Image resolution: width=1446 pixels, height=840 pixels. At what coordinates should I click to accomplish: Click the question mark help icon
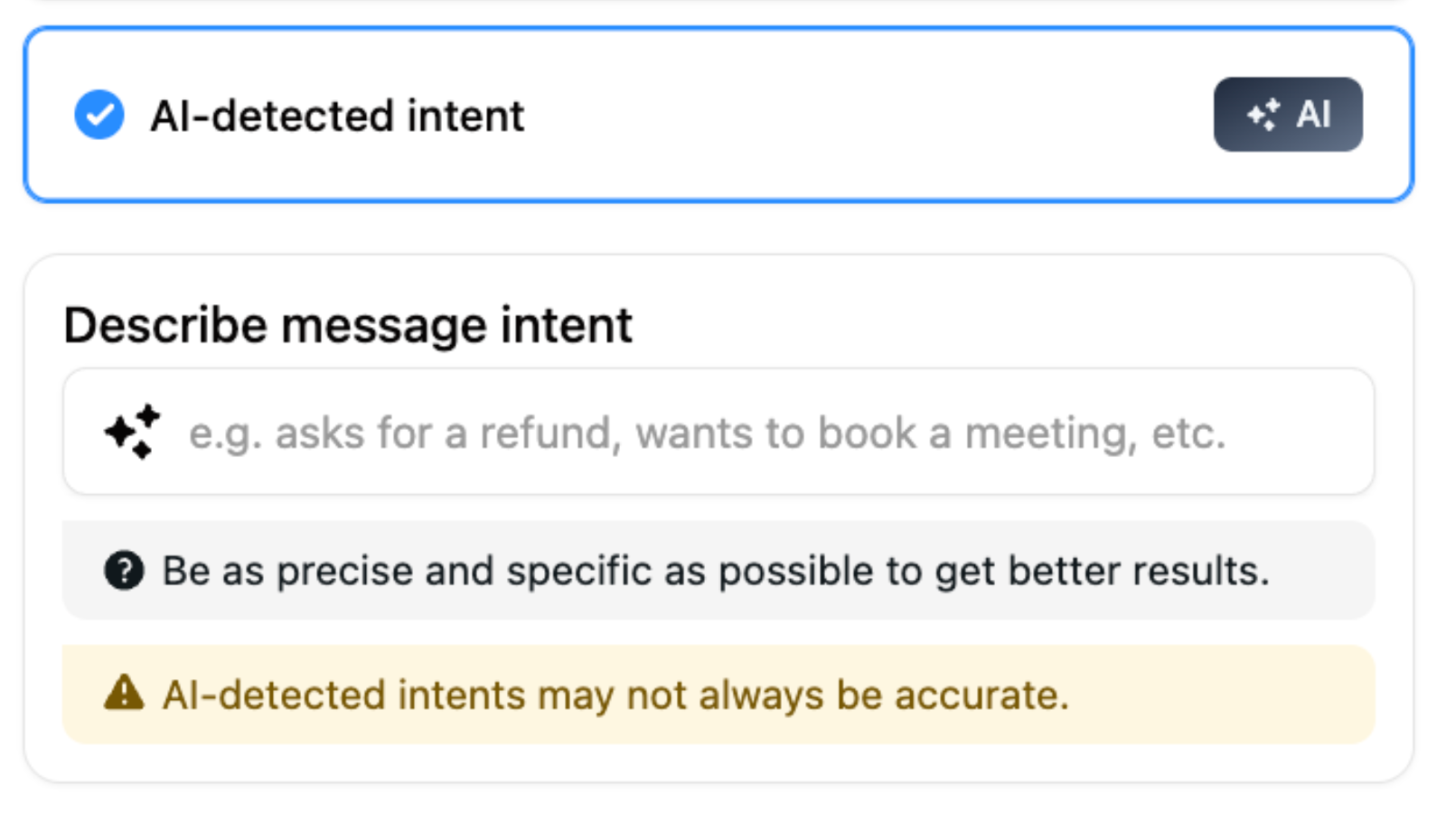[x=124, y=570]
